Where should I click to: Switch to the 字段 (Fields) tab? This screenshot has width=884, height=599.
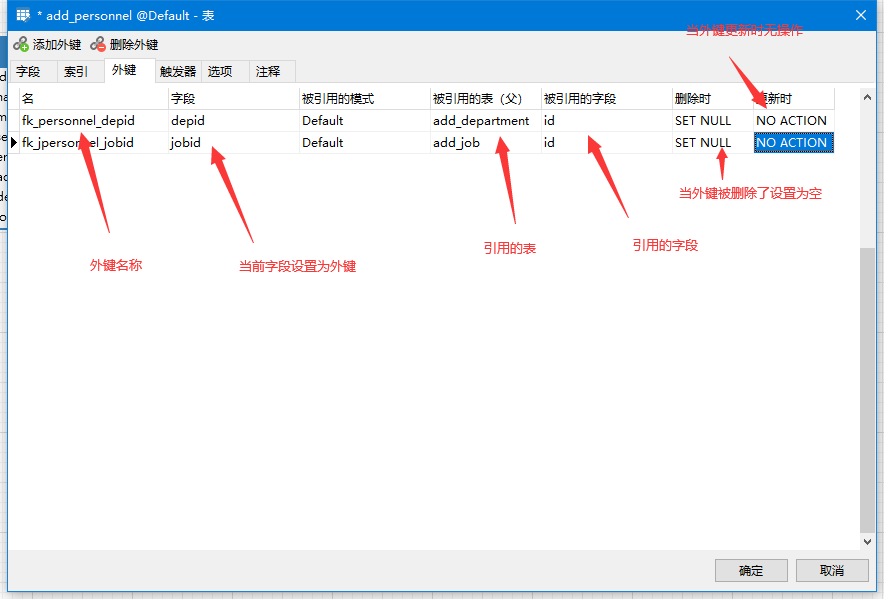tap(28, 72)
